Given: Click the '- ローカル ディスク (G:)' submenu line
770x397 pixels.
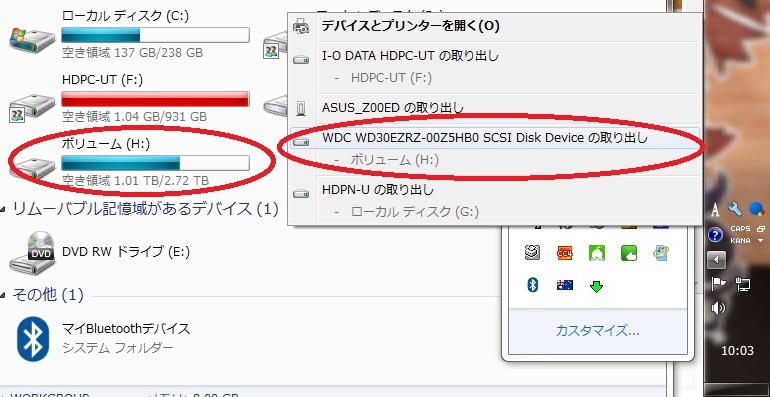Looking at the screenshot, I should point(406,212).
